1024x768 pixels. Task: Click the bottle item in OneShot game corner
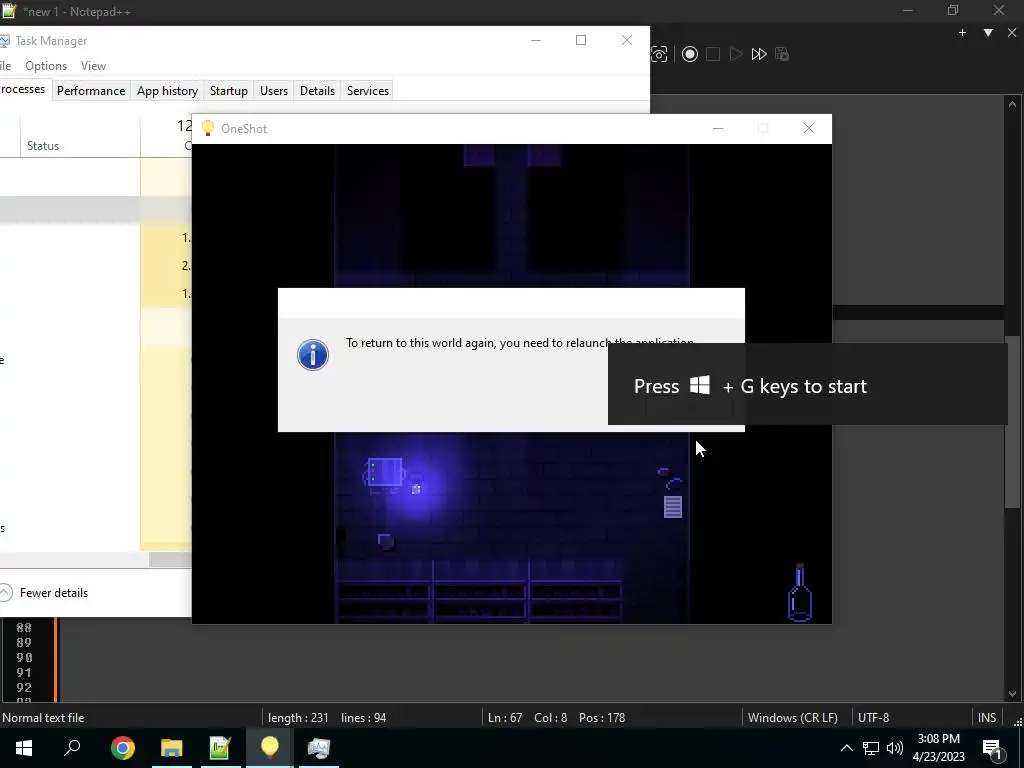pyautogui.click(x=800, y=593)
